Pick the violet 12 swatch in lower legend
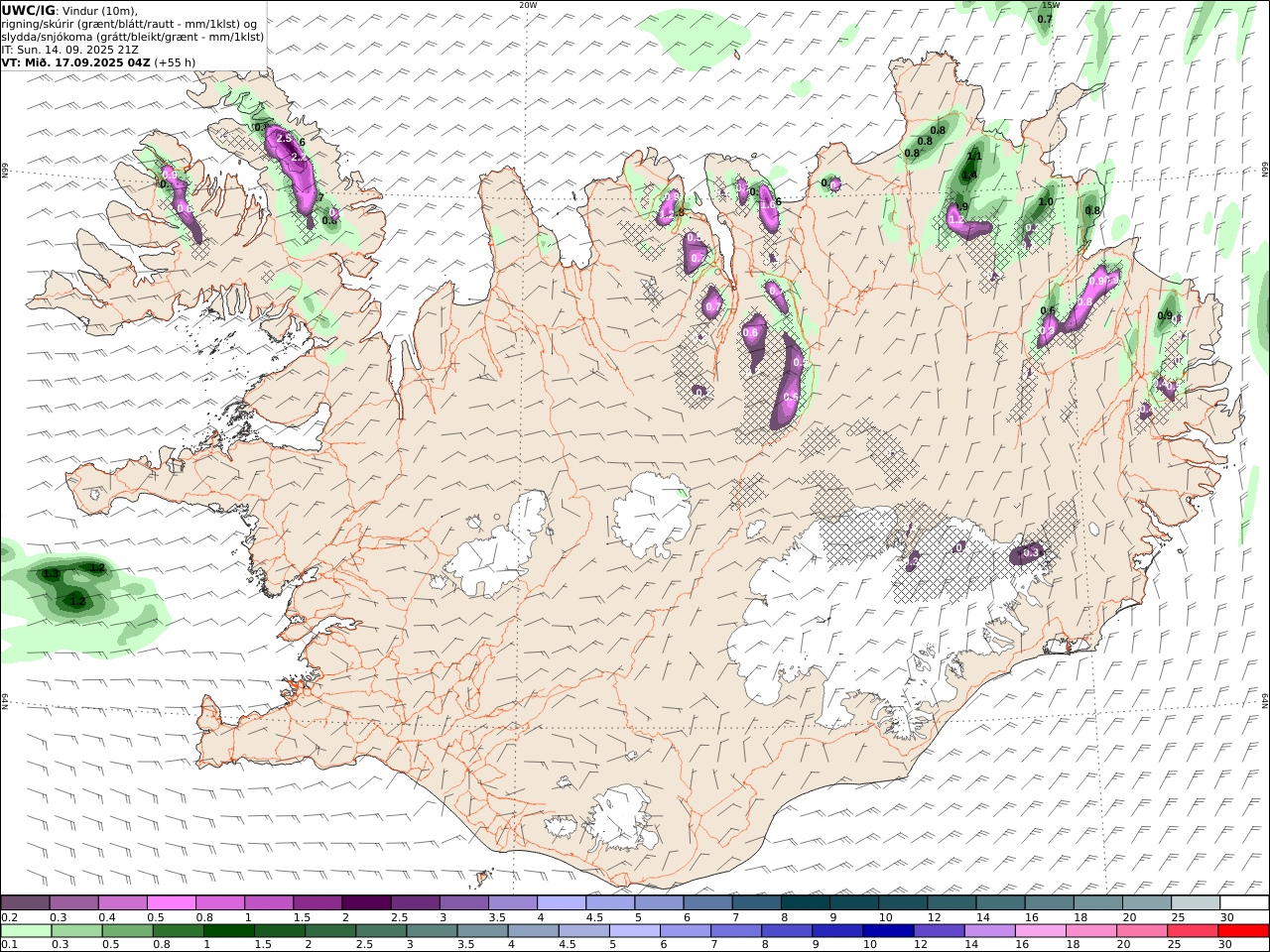The height and width of the screenshot is (952, 1270). tap(940, 930)
